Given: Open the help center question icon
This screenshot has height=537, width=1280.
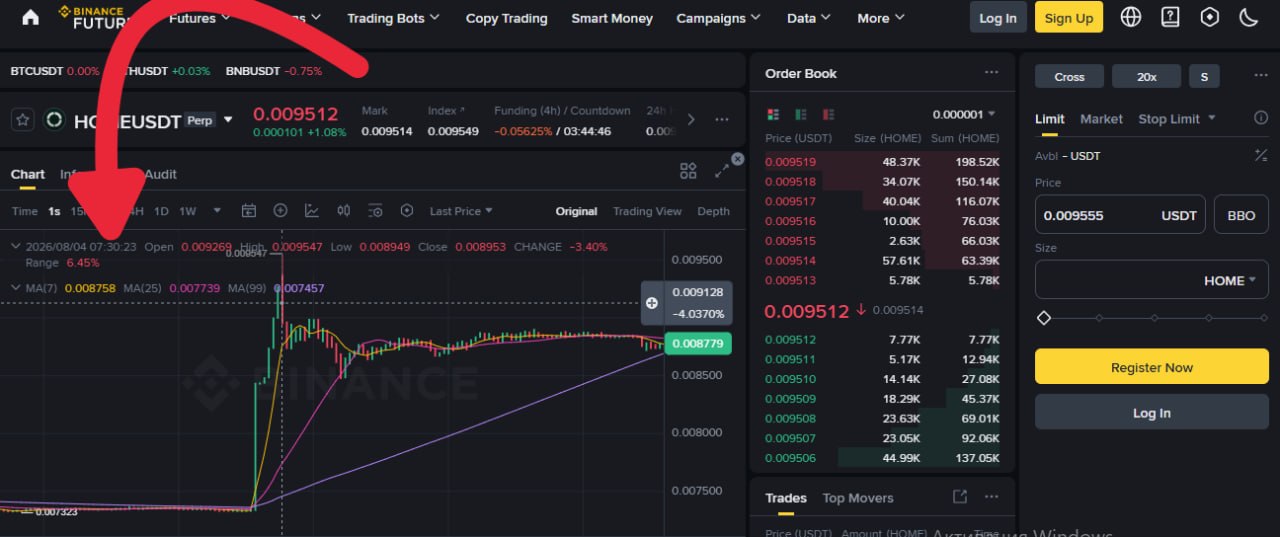Looking at the screenshot, I should point(1171,17).
